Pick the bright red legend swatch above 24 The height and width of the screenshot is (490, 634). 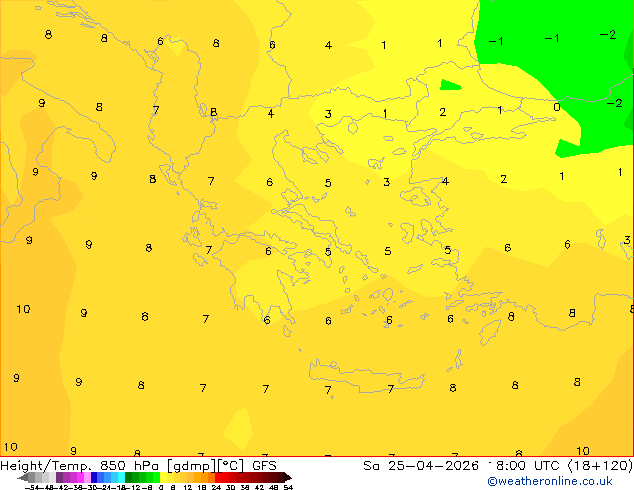click(x=218, y=477)
